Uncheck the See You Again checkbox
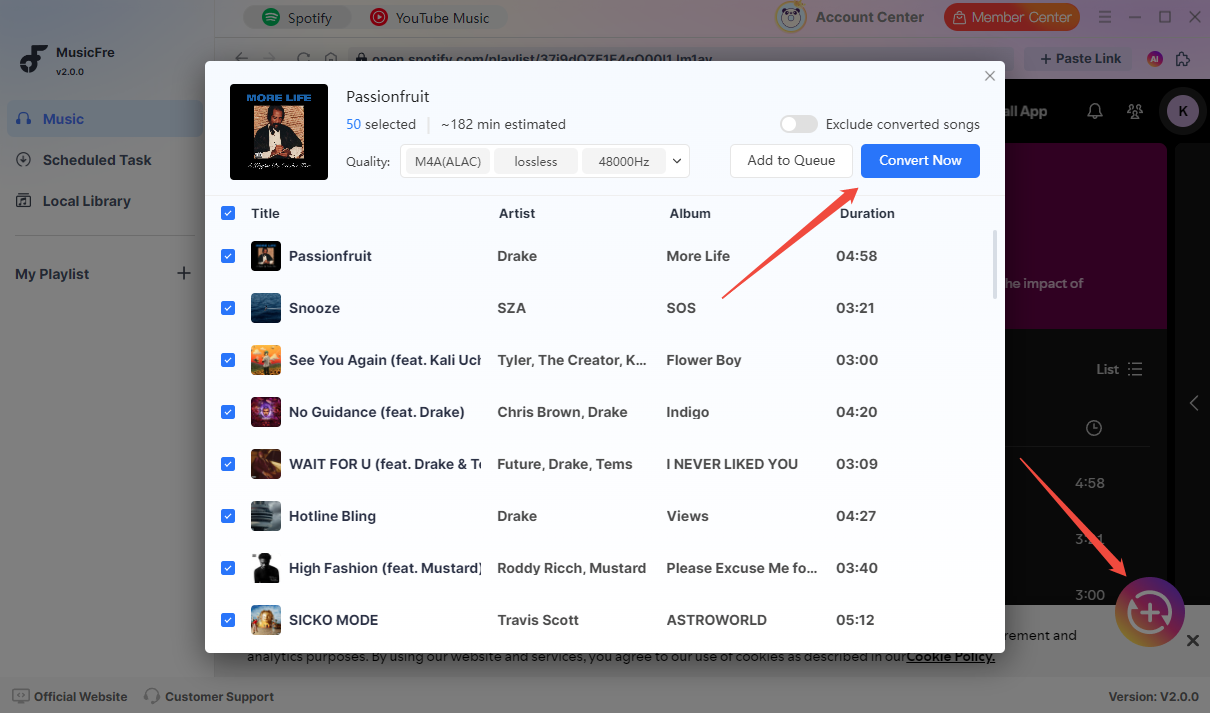Viewport: 1210px width, 713px height. point(228,360)
